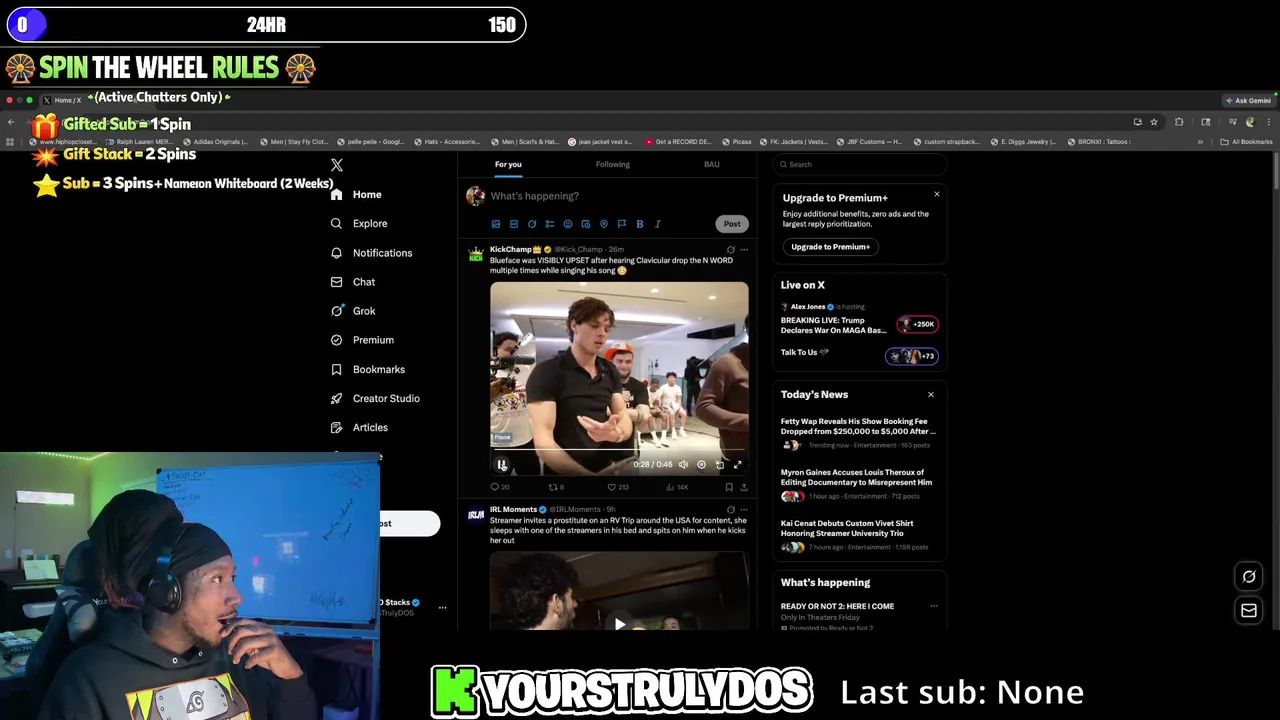Open KickChamp profile avatar
Image resolution: width=1280 pixels, height=720 pixels.
coord(476,254)
